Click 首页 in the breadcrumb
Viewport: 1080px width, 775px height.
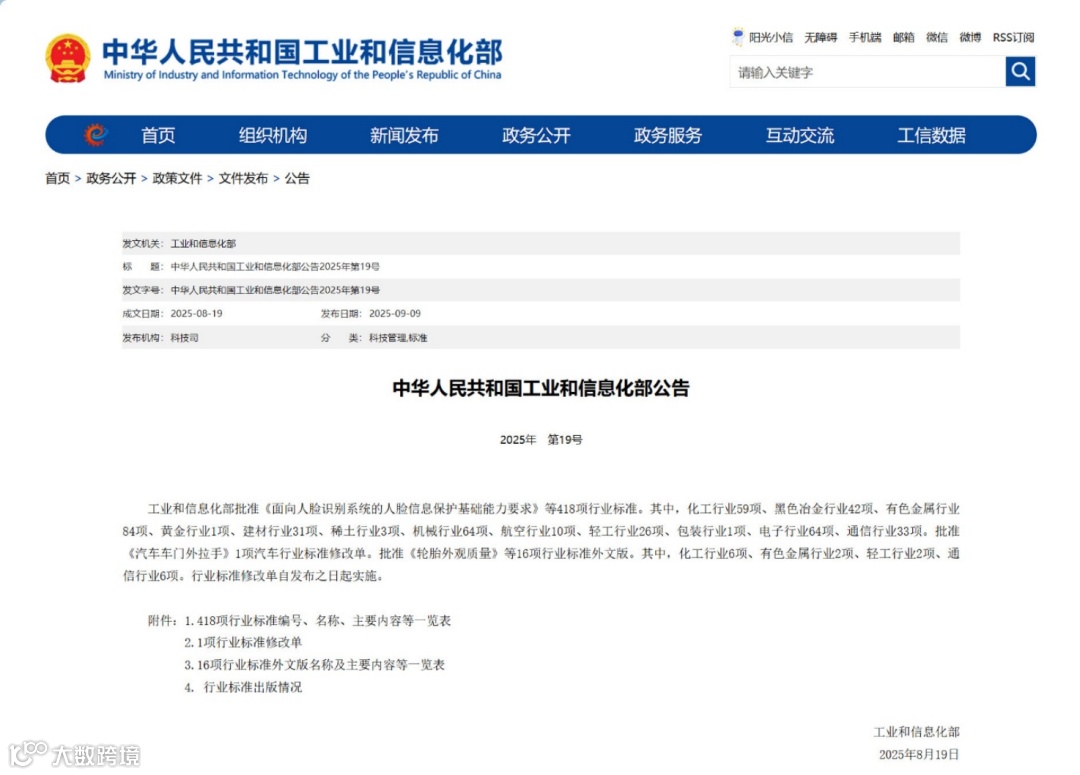[58, 178]
